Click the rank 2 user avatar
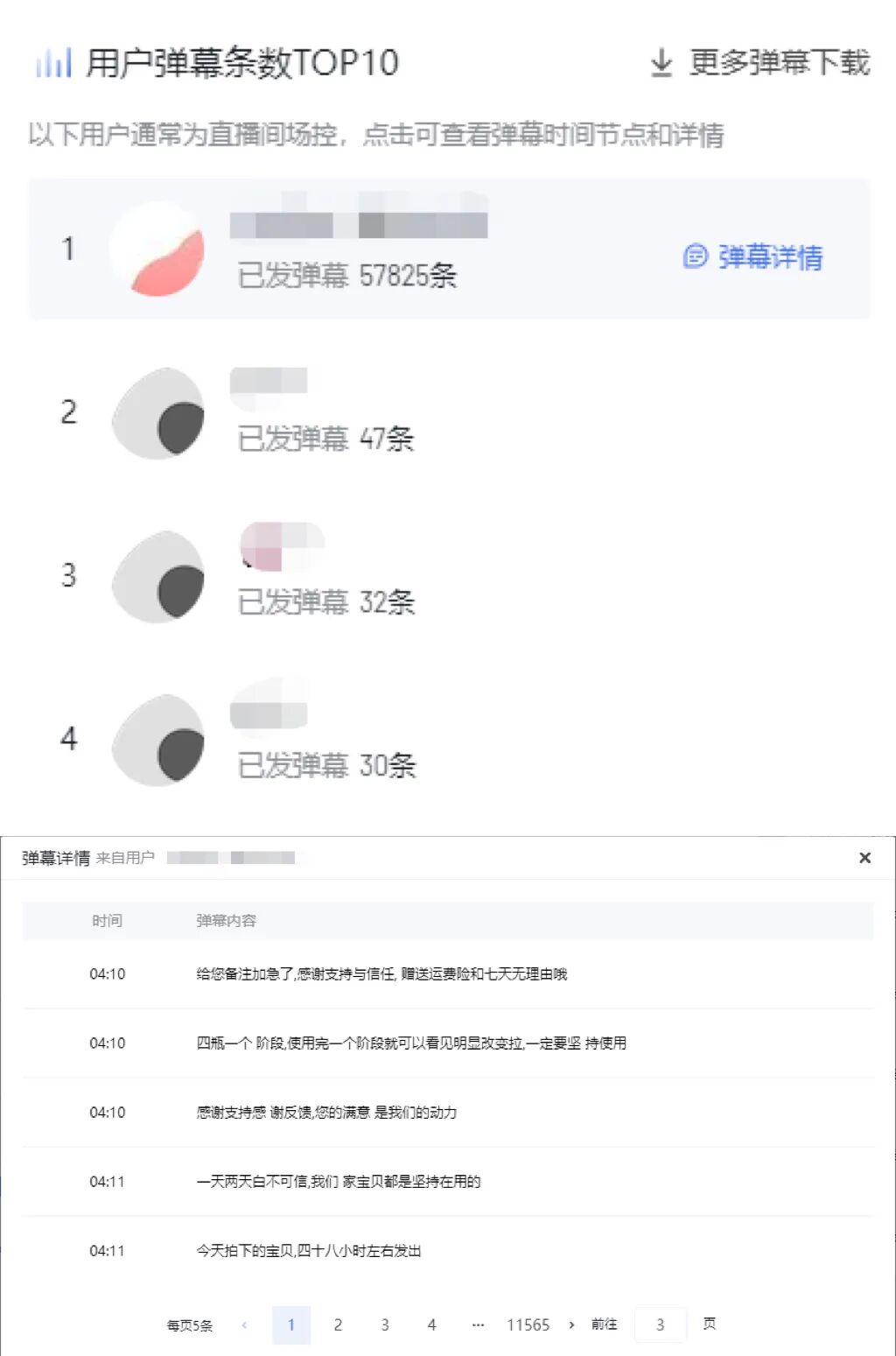 157,413
